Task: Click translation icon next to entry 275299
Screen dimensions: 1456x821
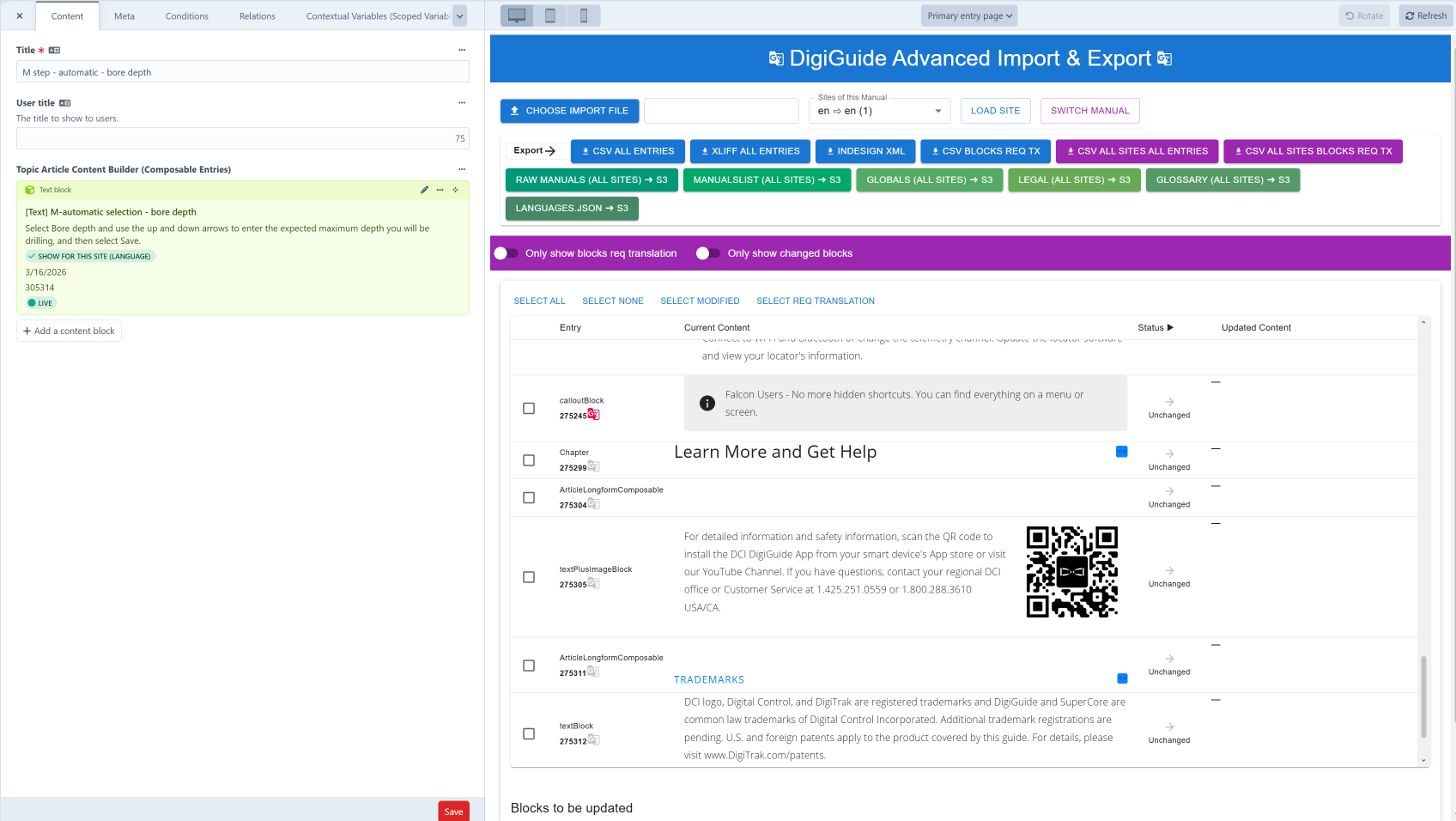Action: (593, 466)
